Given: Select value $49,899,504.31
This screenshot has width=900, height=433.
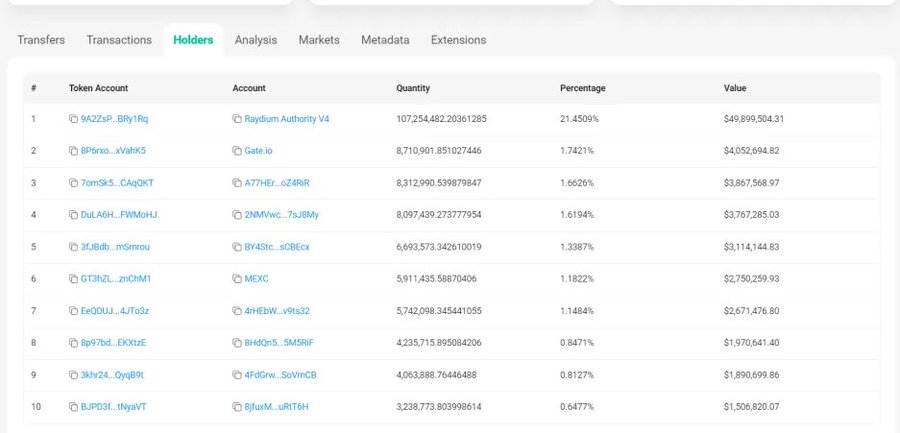Looking at the screenshot, I should pos(754,119).
